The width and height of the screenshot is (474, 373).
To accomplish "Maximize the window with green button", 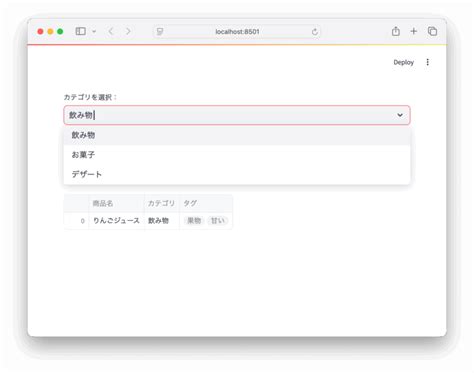I will pos(60,31).
